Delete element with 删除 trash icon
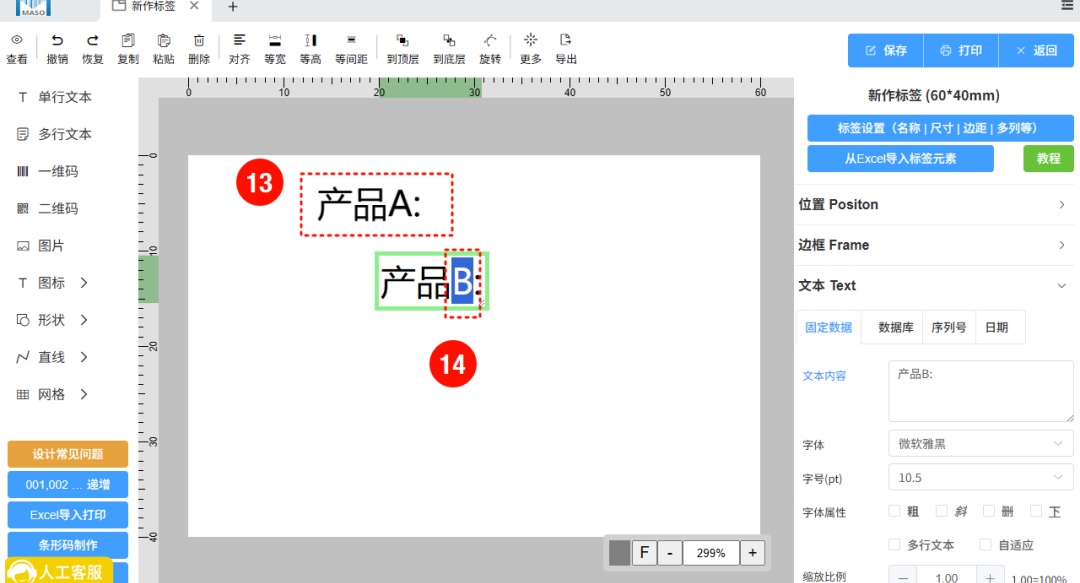1080x583 pixels. pos(198,40)
